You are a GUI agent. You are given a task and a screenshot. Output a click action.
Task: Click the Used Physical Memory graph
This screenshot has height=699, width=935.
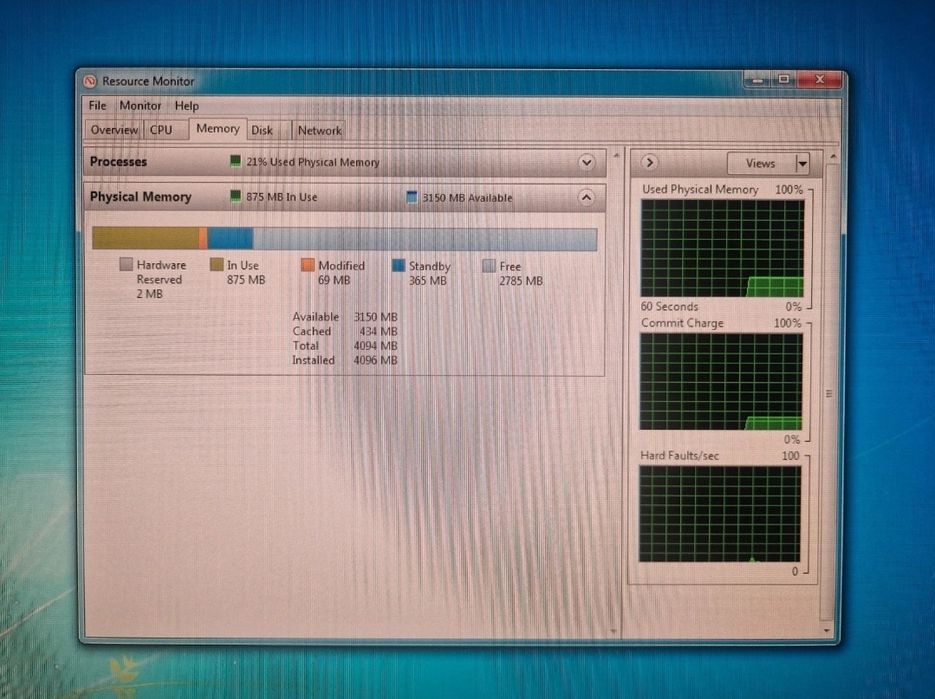pyautogui.click(x=723, y=248)
